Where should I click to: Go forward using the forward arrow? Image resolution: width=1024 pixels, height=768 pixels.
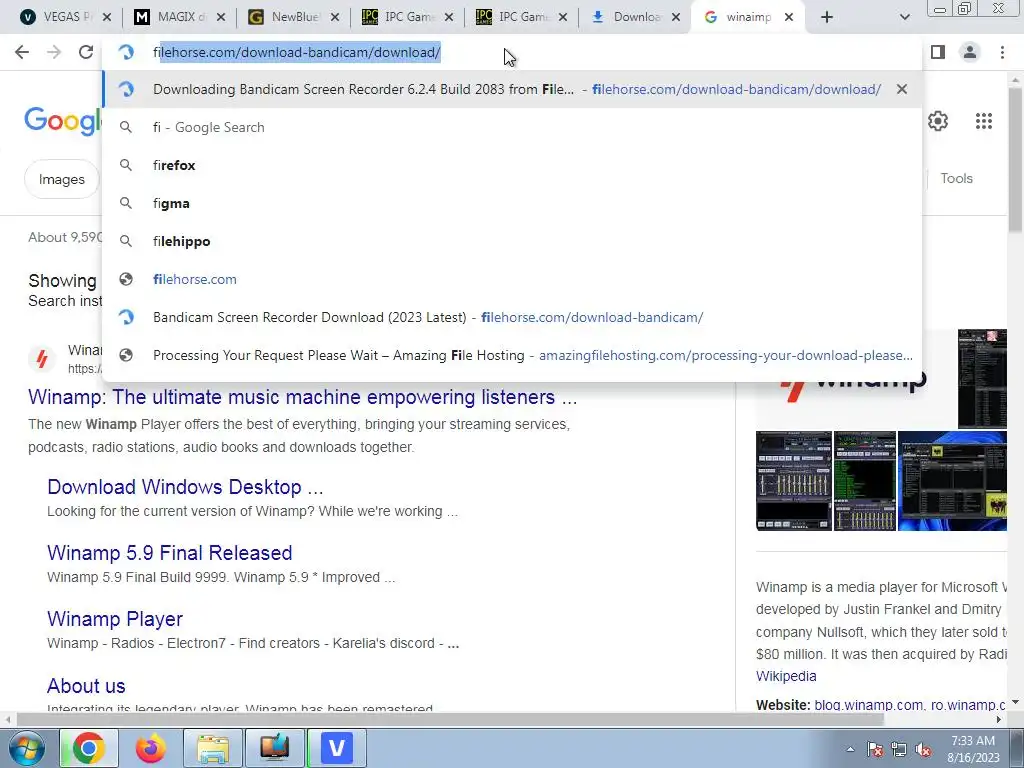coord(54,52)
